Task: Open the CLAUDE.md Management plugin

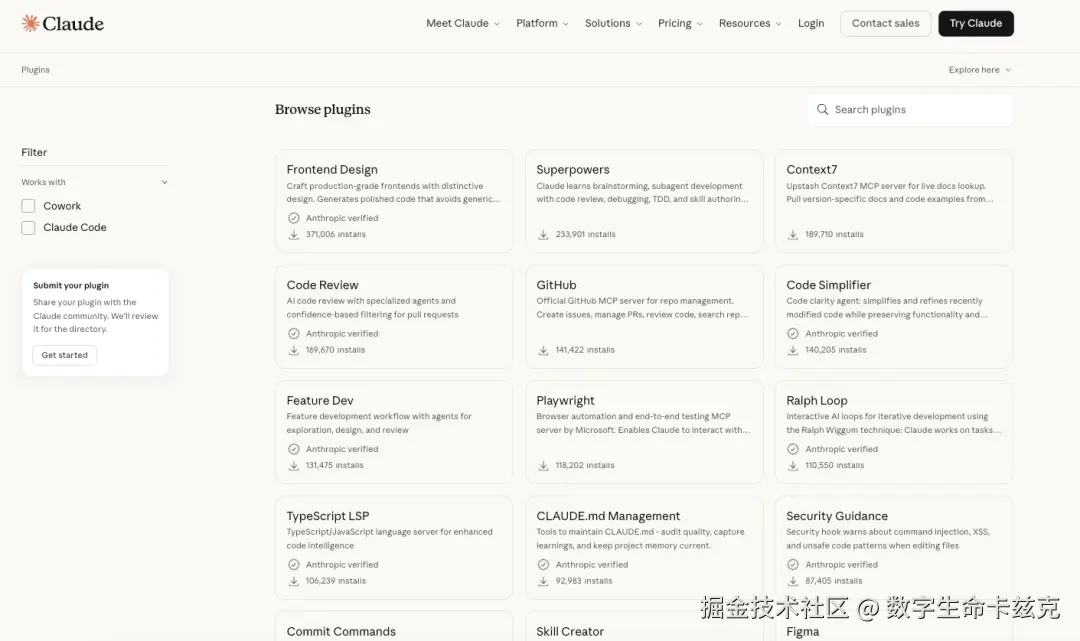Action: [x=644, y=548]
